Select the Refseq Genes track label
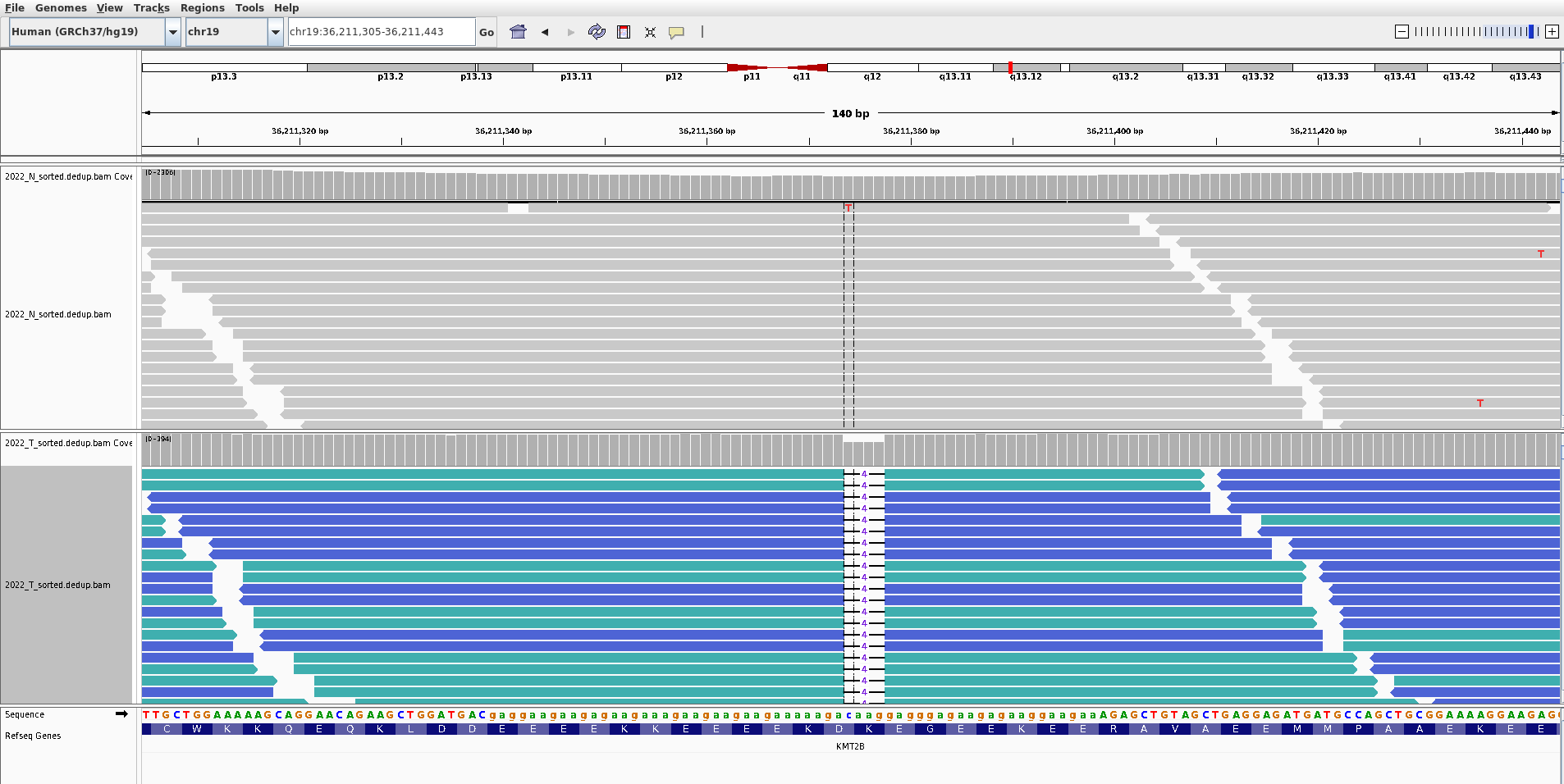 (x=33, y=736)
